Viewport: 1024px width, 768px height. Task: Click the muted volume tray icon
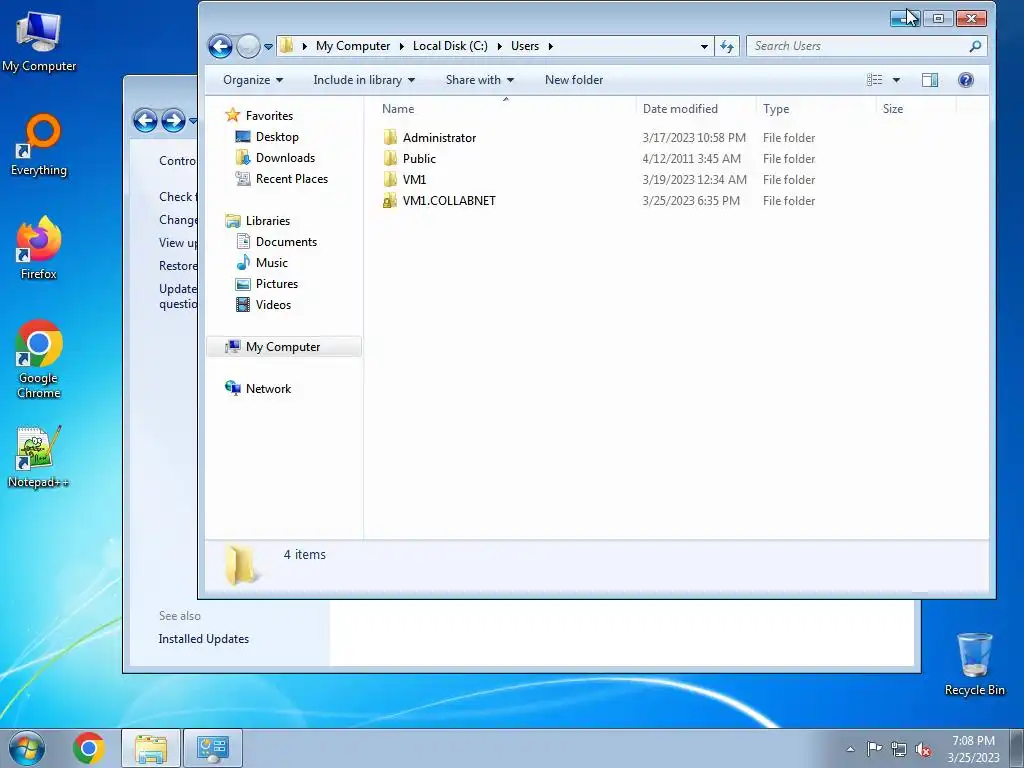923,749
